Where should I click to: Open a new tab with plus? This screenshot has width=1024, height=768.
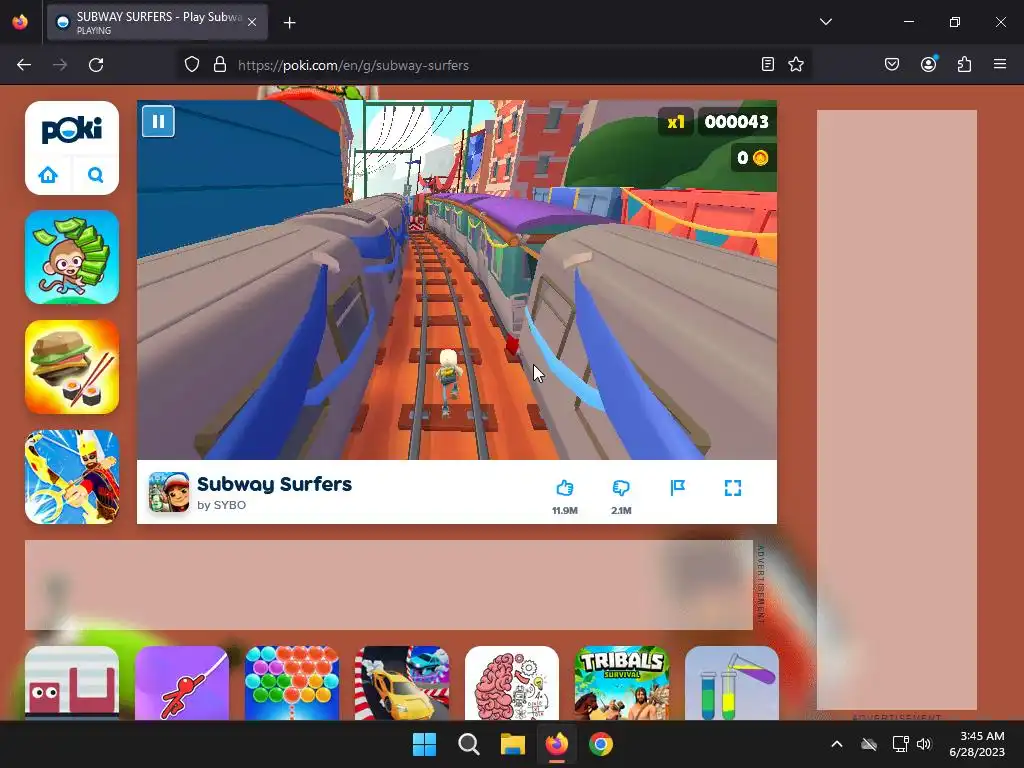point(290,23)
